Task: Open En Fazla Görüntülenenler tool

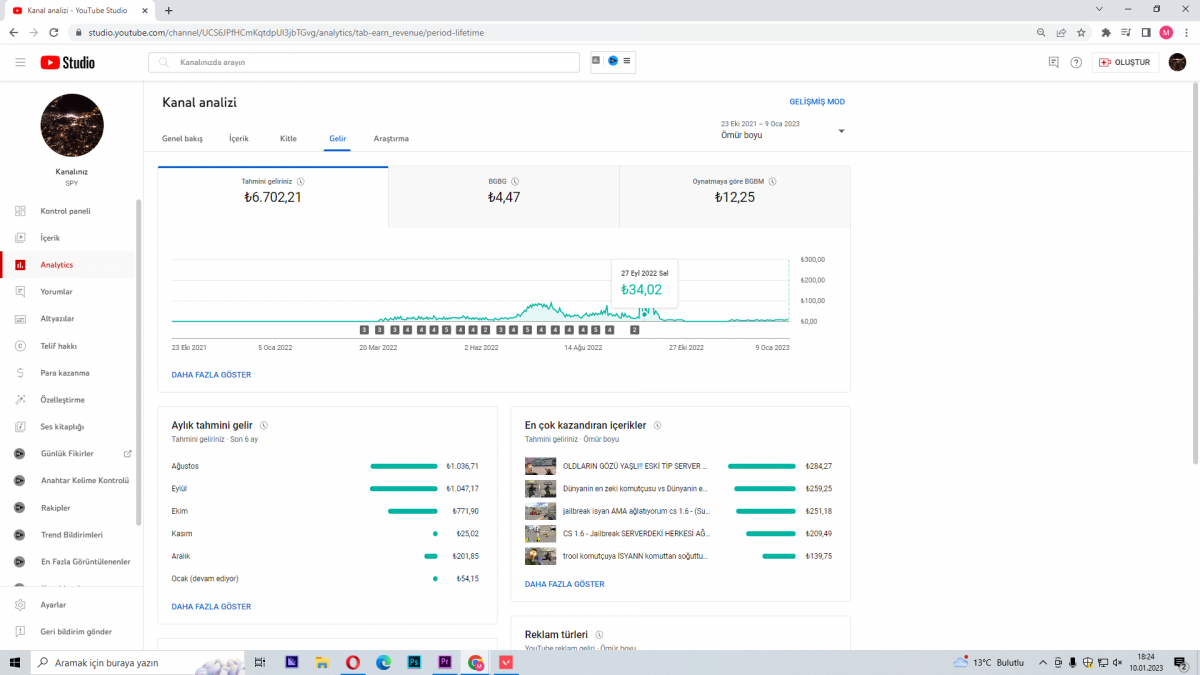Action: [85, 562]
